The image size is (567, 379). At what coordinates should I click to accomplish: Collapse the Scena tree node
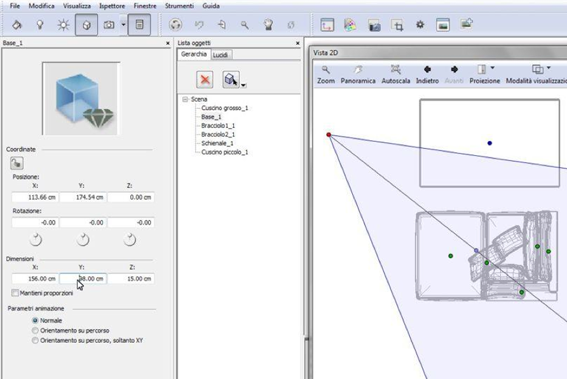coord(185,99)
